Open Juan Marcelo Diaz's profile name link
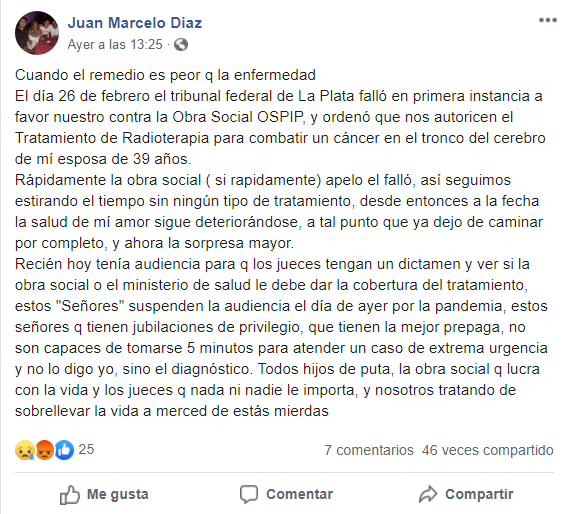 [x=135, y=23]
